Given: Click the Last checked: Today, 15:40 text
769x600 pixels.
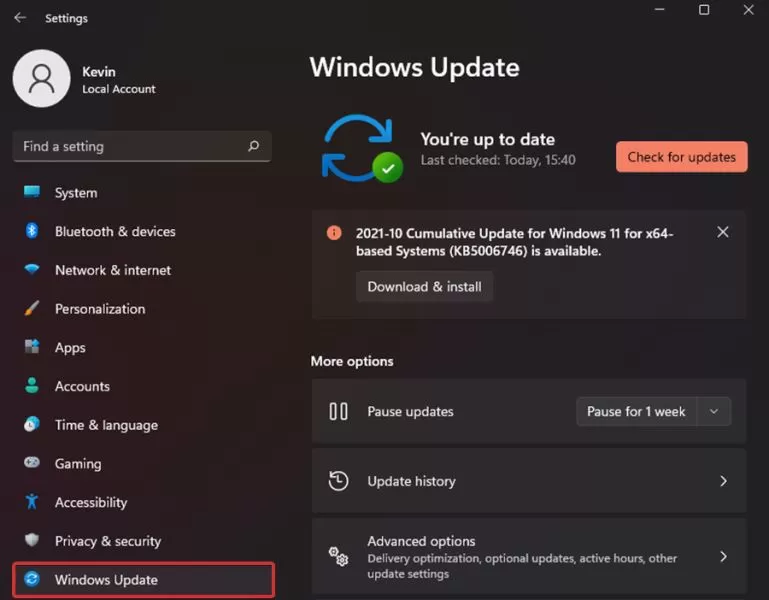Looking at the screenshot, I should (498, 160).
